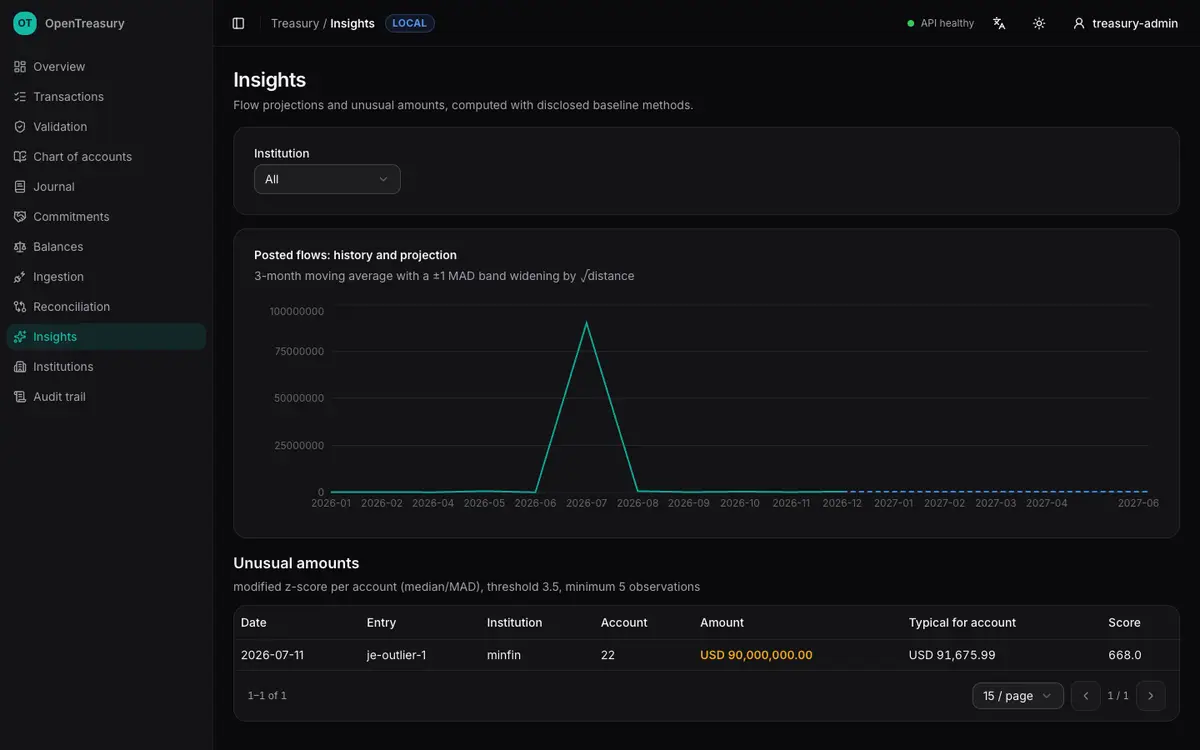Click the Commitments handshake icon

point(20,217)
